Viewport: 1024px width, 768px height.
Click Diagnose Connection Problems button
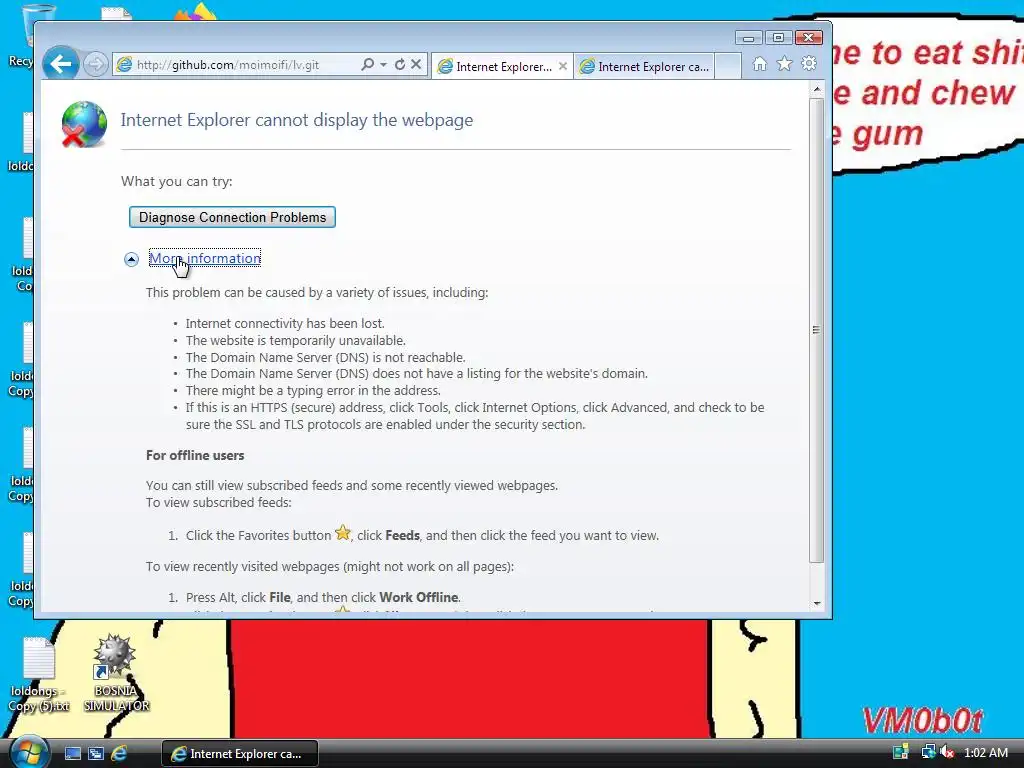click(x=232, y=217)
